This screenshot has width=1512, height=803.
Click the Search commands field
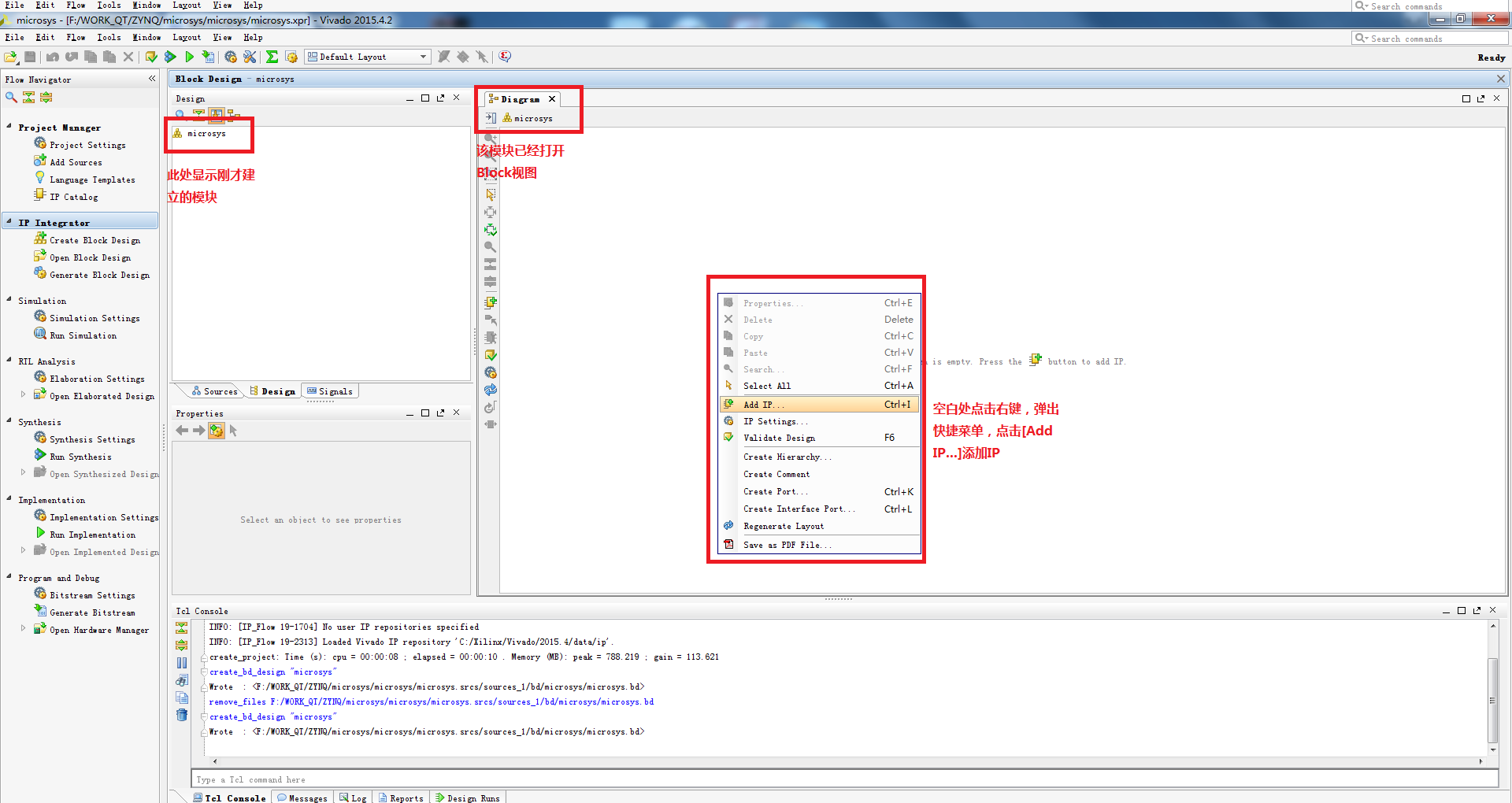coord(1430,38)
